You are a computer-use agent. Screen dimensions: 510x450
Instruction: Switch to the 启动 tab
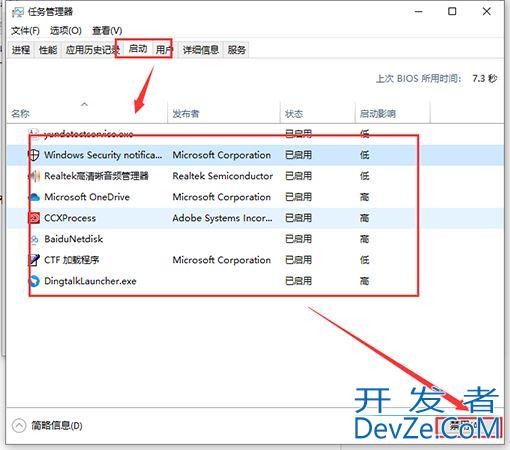138,49
